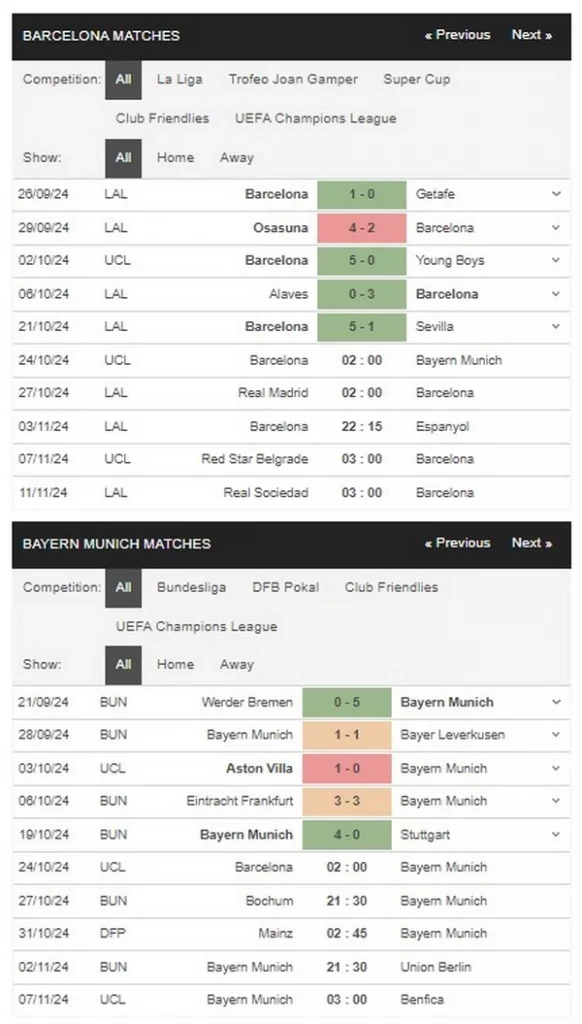This screenshot has width=582, height=1024.
Task: Expand the Osasuna 4-2 Barcelona row chevron
Action: [x=556, y=228]
